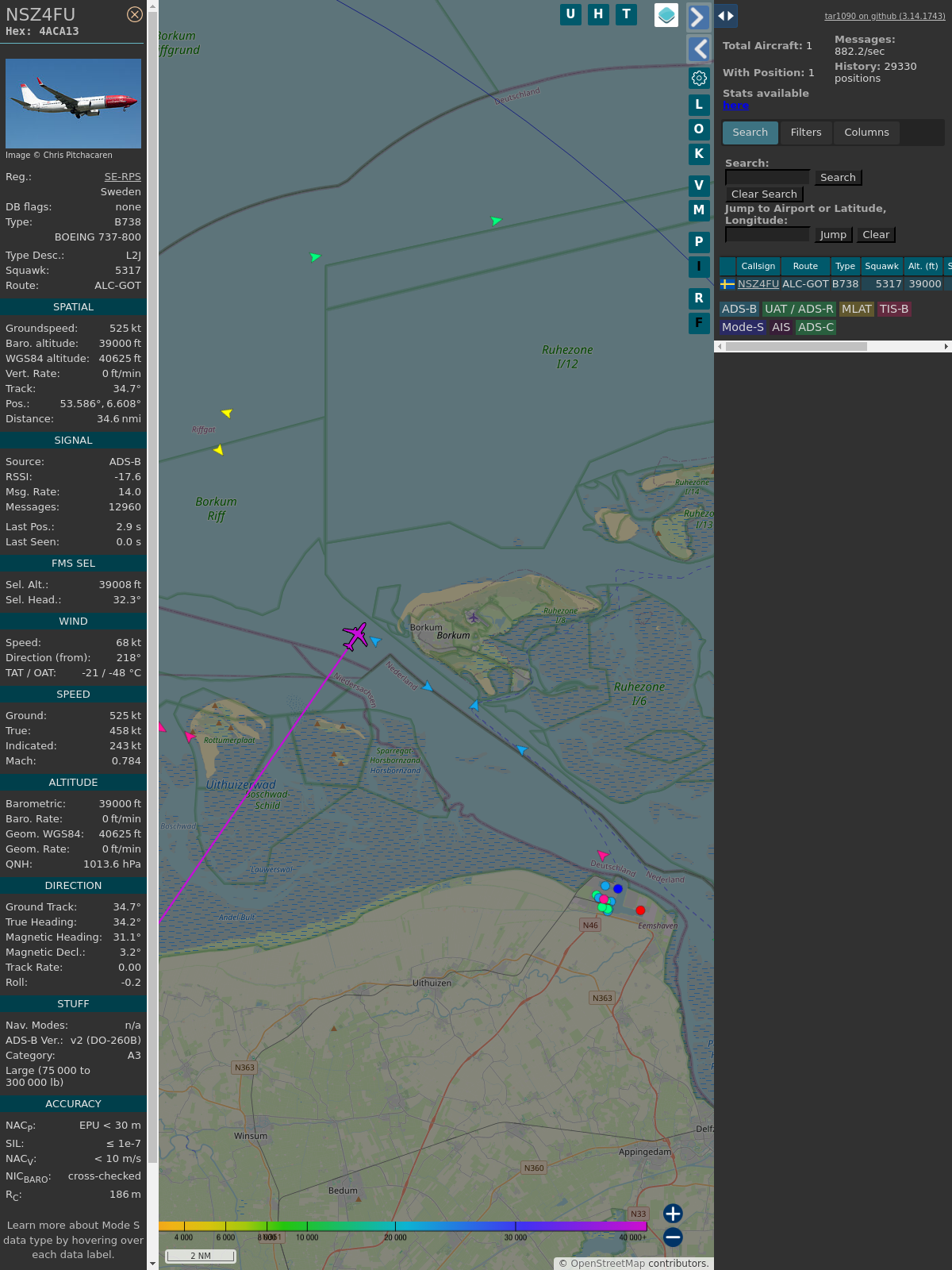Toggle the O button on map

click(x=699, y=129)
